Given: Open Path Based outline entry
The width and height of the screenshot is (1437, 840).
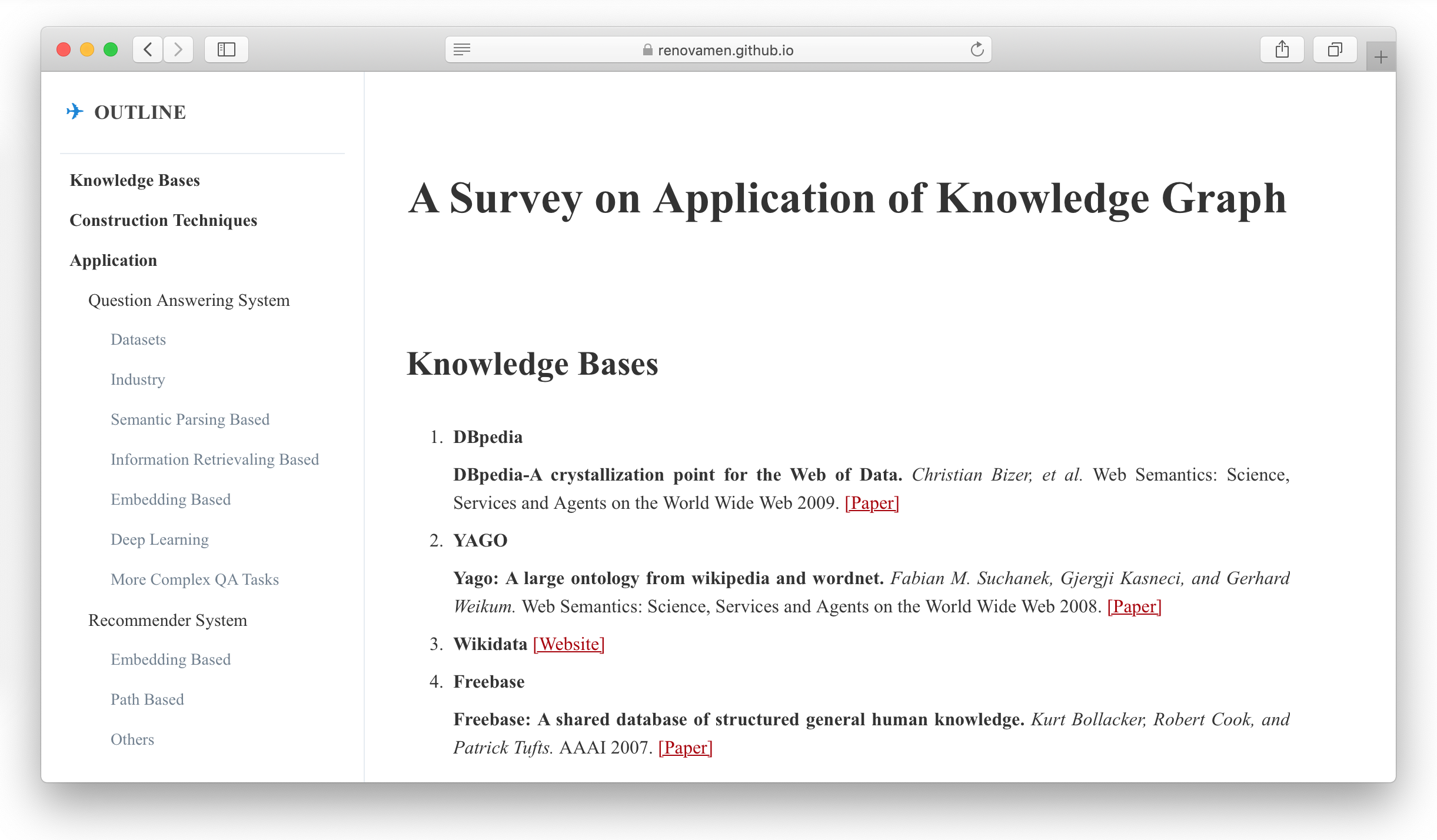Looking at the screenshot, I should [147, 699].
